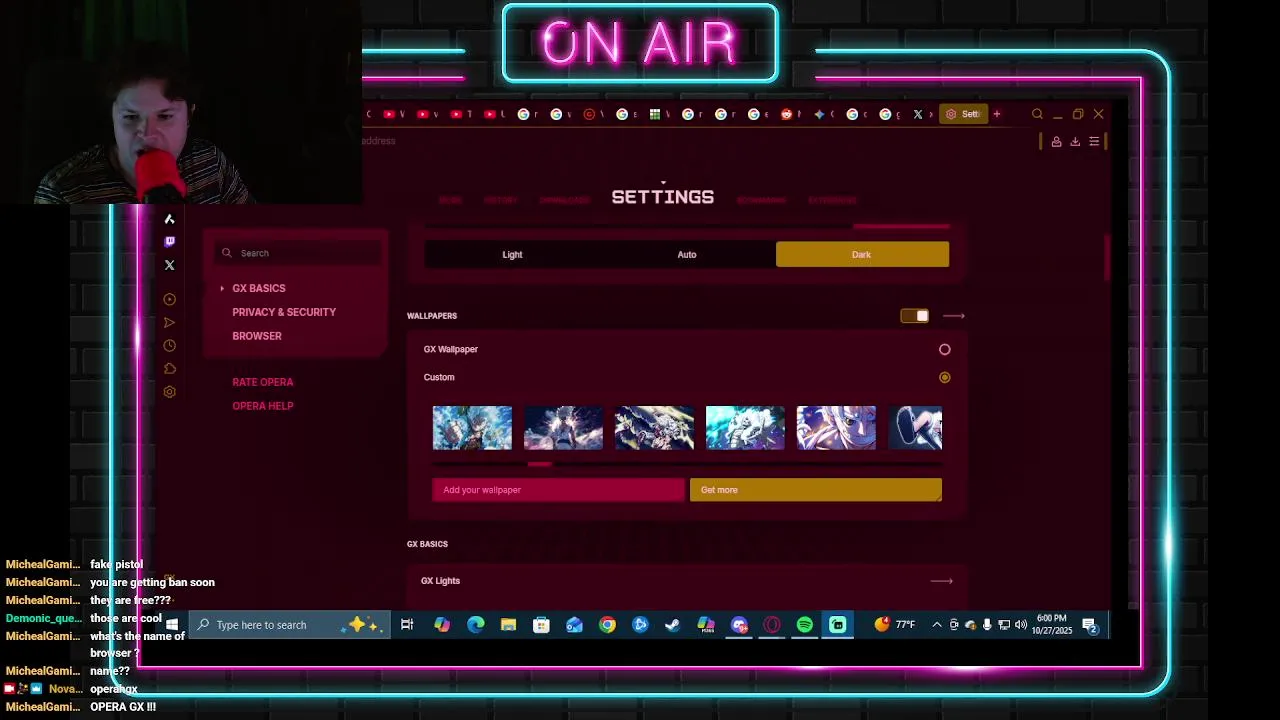Viewport: 1280px width, 720px height.
Task: Switch to the Settings browser tab
Action: tap(963, 114)
